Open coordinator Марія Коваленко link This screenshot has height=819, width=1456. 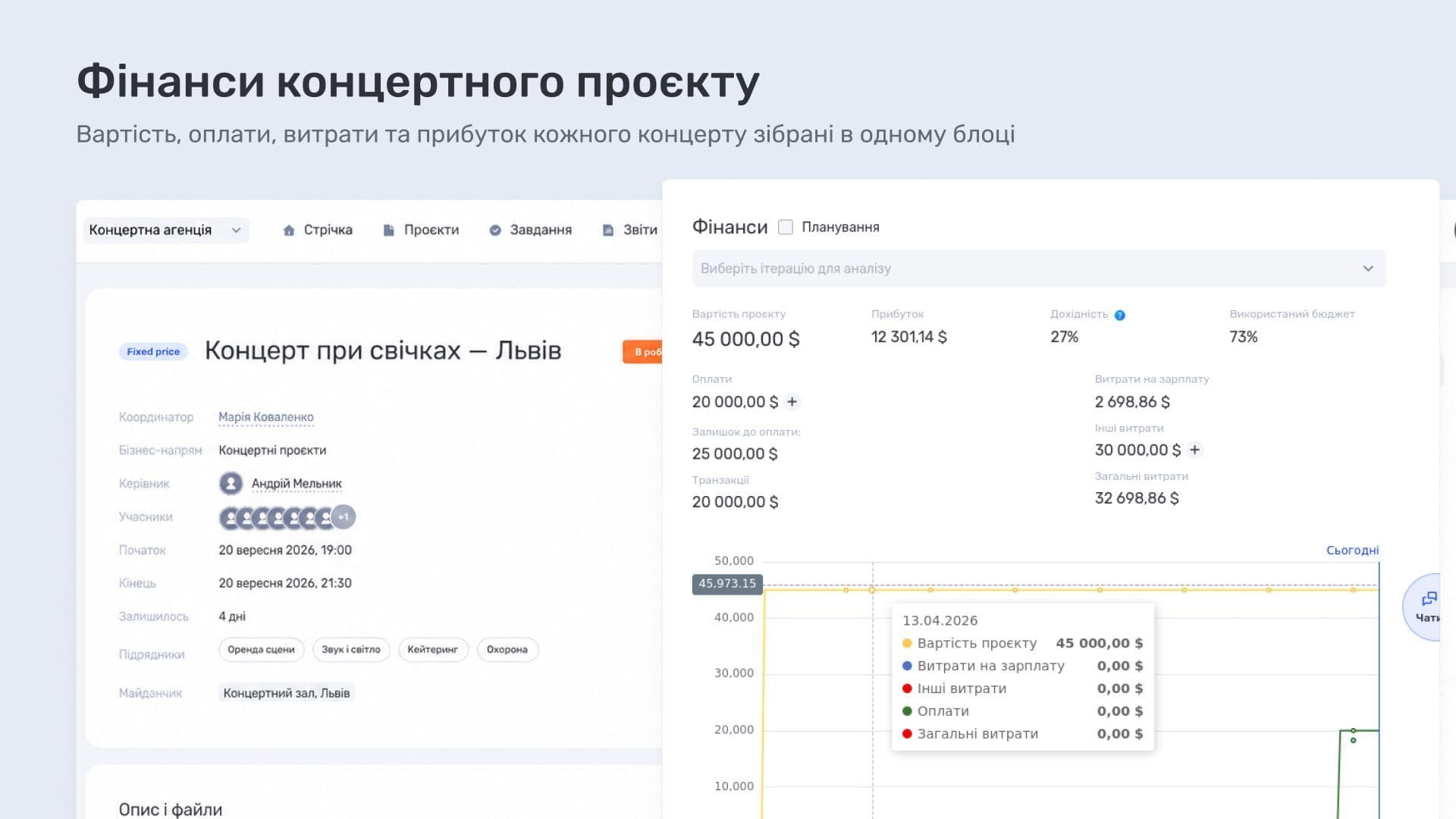point(266,417)
